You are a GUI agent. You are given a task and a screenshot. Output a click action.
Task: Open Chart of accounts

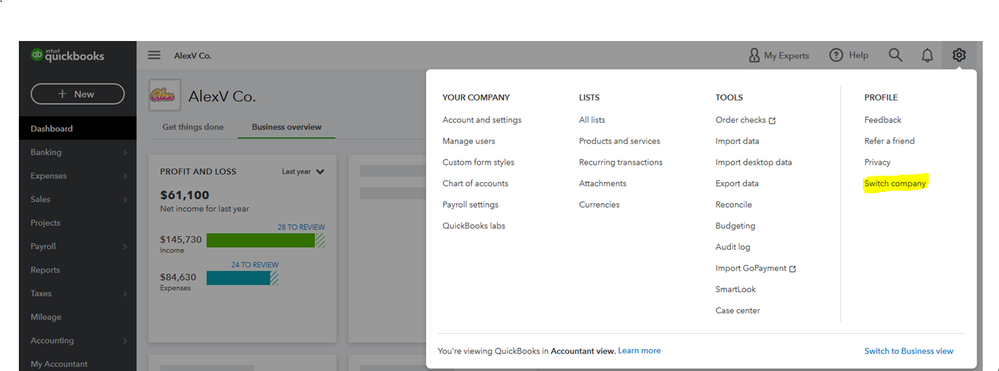(475, 183)
